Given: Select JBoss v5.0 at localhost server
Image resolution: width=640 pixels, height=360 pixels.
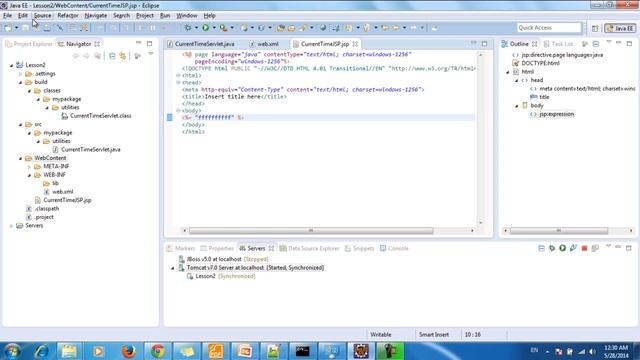Looking at the screenshot, I should (x=214, y=259).
